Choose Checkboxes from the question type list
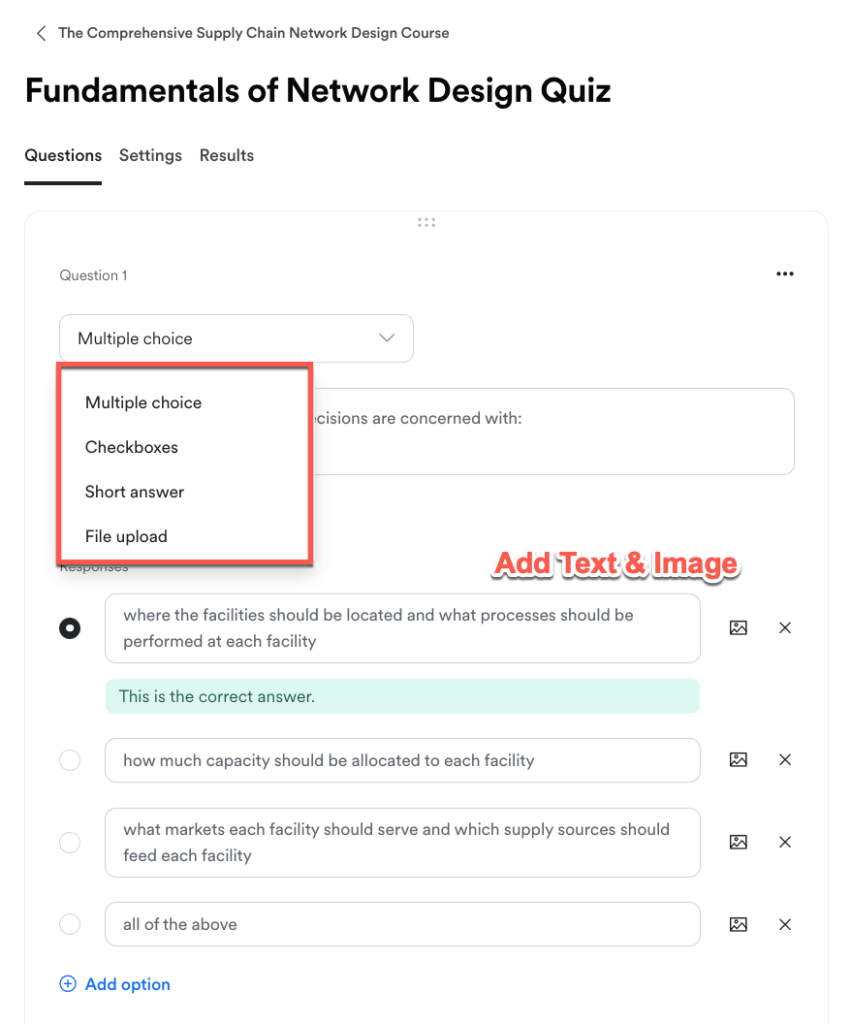The image size is (851, 1024). pos(131,447)
